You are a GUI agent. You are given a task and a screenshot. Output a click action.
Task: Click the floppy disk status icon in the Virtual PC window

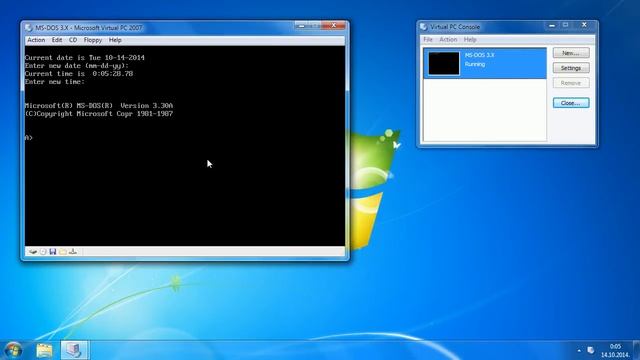click(x=53, y=252)
